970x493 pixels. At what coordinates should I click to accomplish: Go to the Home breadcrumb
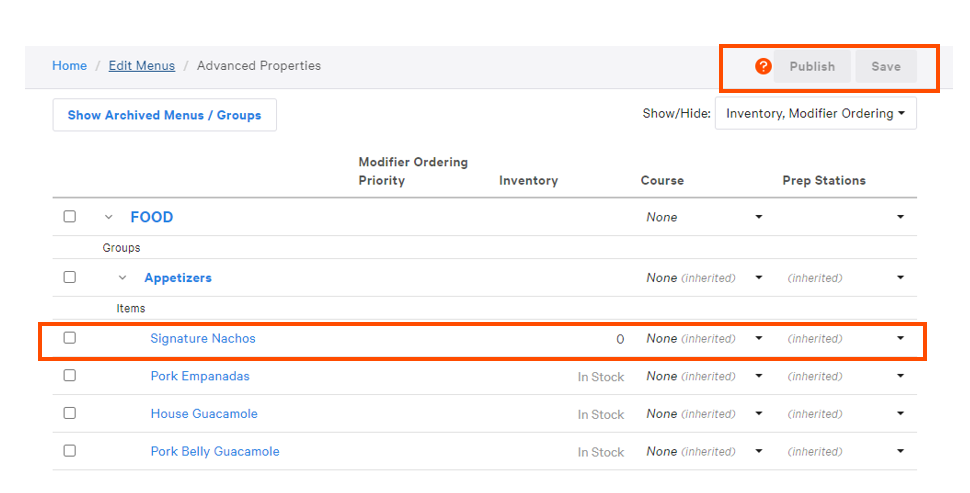click(x=69, y=66)
